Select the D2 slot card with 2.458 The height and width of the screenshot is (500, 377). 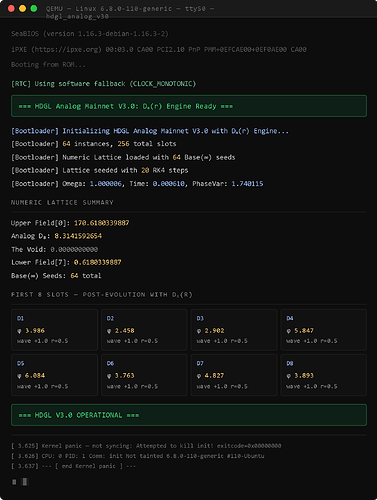pos(144,330)
